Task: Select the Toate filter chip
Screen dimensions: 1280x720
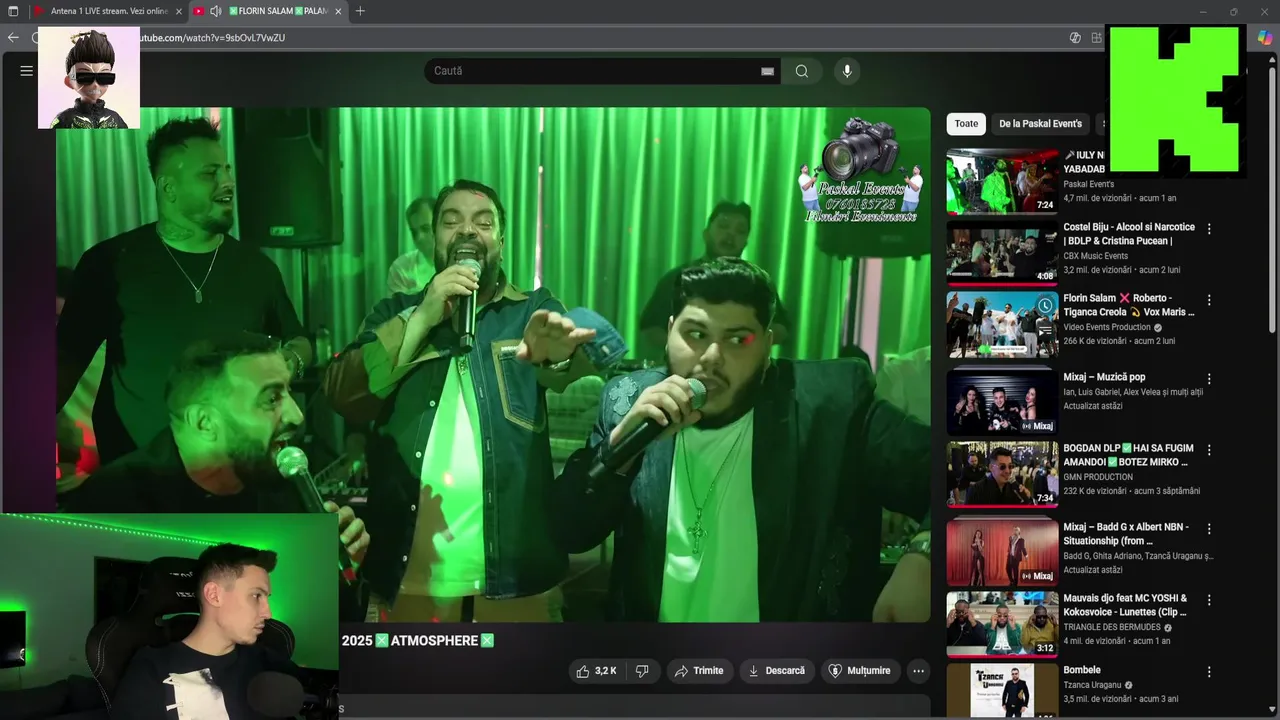Action: [x=966, y=124]
